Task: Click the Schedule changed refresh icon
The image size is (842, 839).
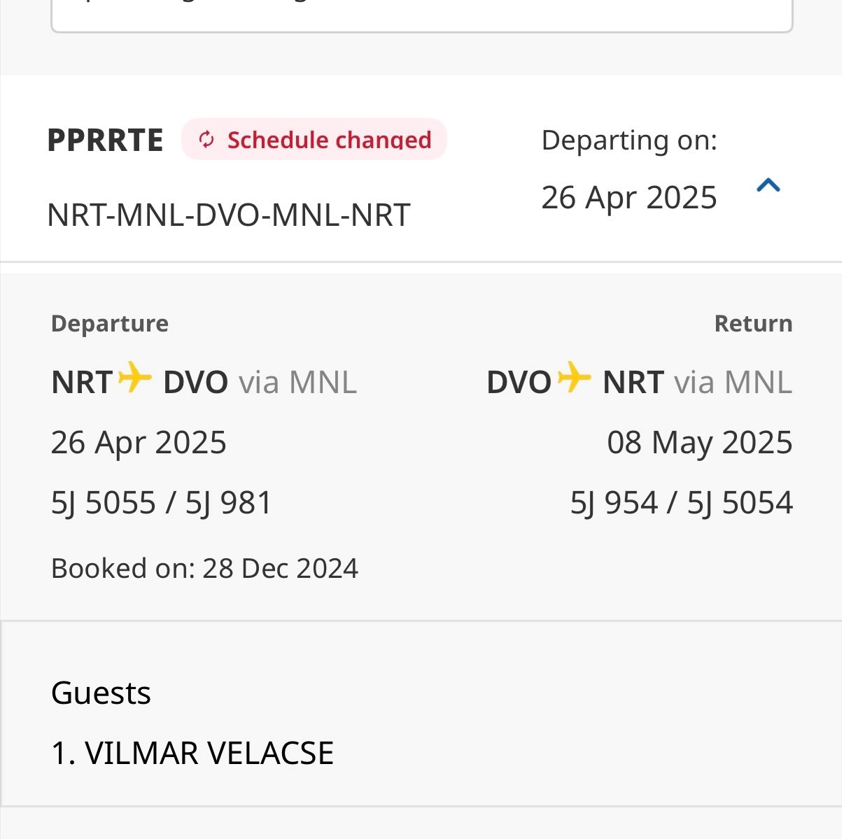Action: (x=207, y=140)
